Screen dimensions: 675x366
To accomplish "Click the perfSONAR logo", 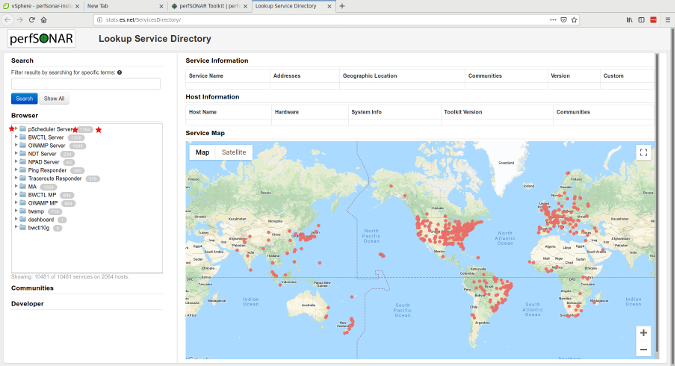I will [x=41, y=39].
